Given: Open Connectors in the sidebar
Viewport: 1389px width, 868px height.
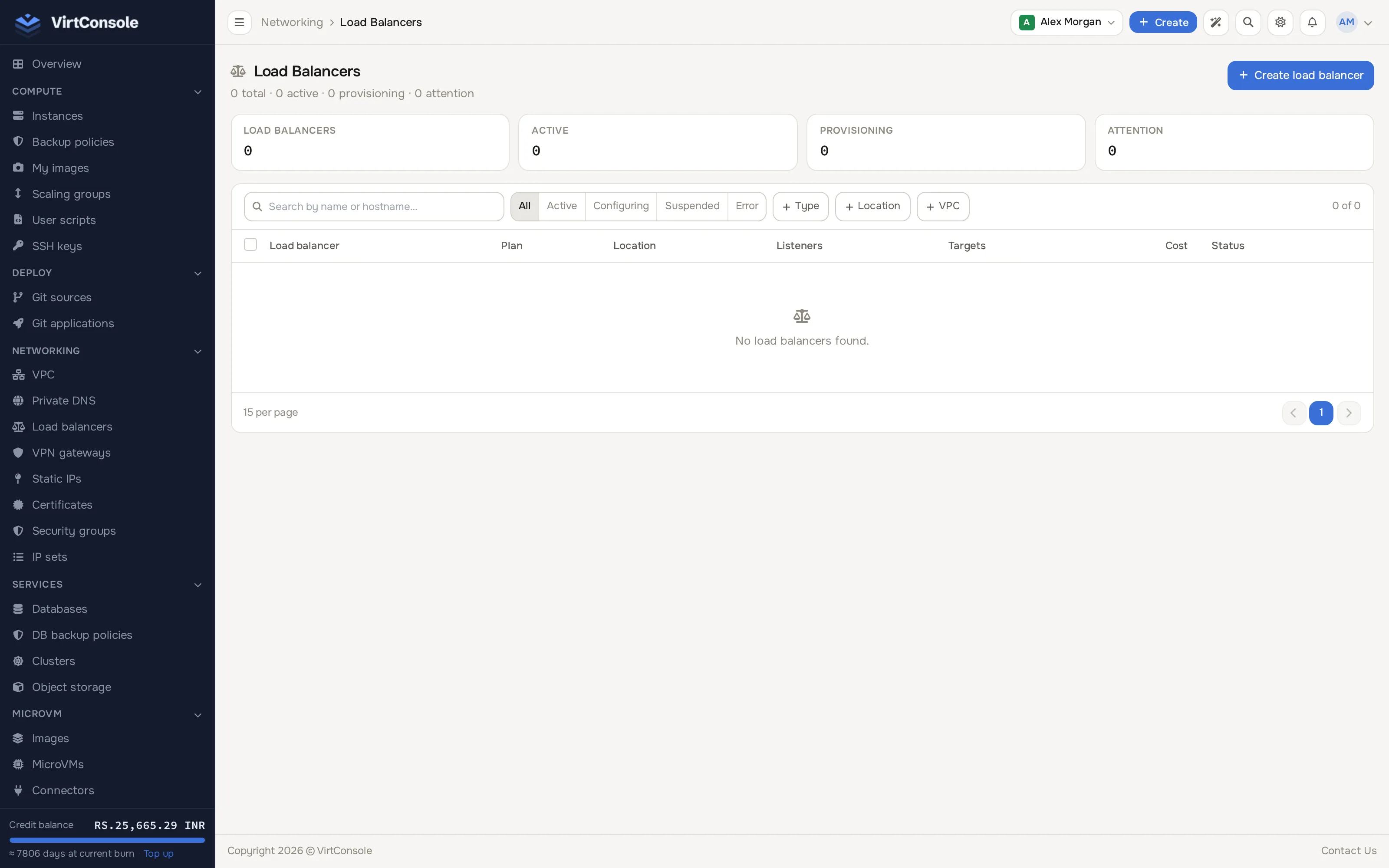Looking at the screenshot, I should point(107,790).
